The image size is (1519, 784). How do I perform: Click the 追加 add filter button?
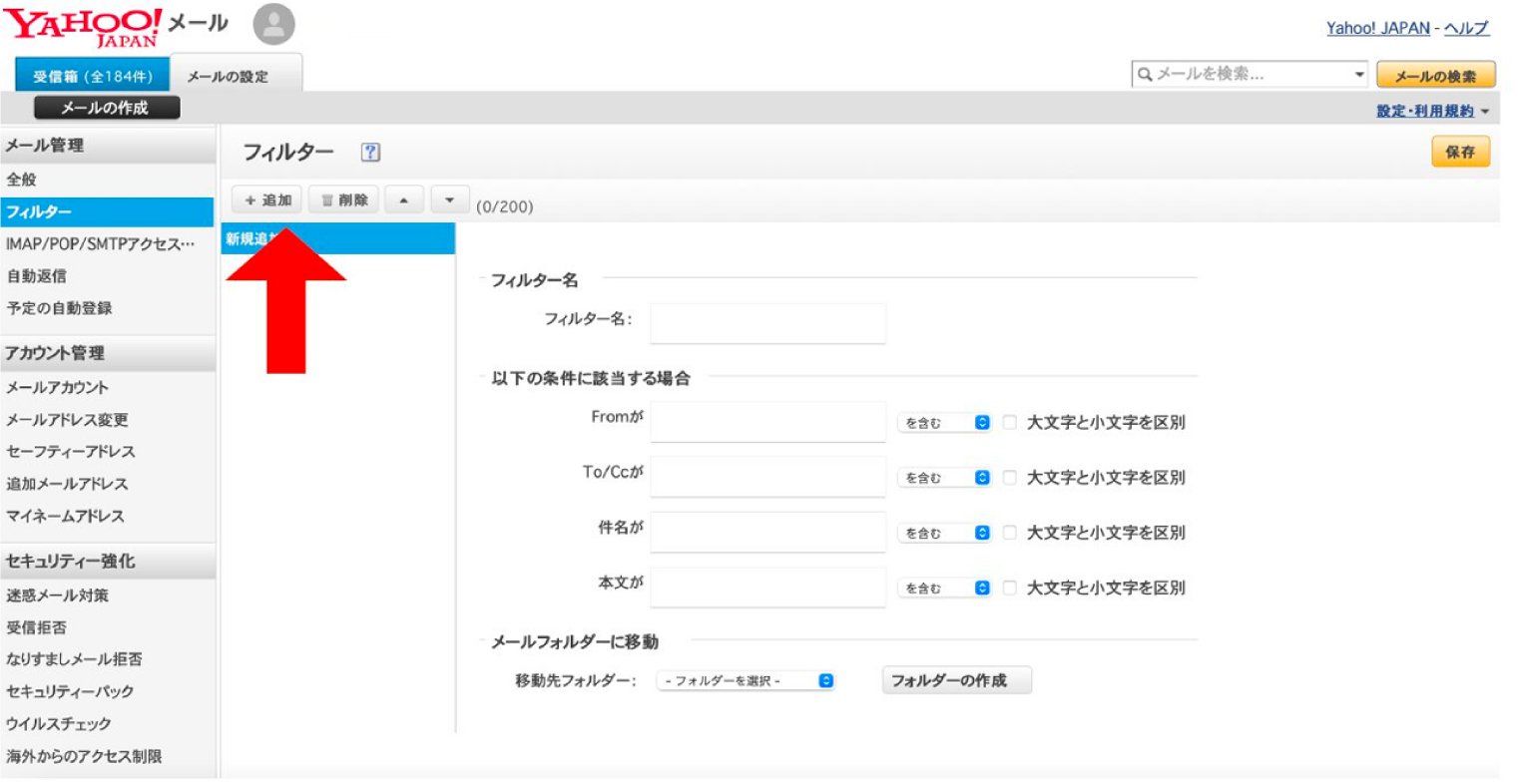pyautogui.click(x=266, y=199)
